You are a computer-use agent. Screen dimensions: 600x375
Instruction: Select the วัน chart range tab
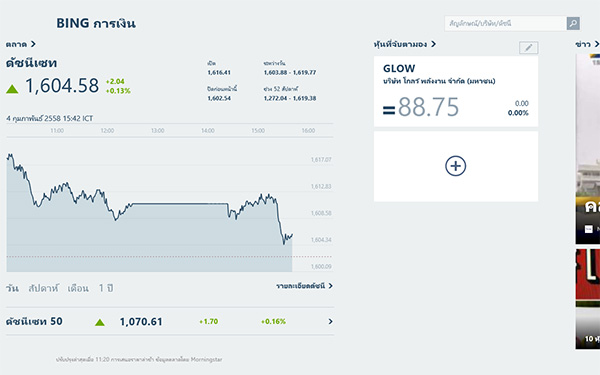(x=12, y=288)
